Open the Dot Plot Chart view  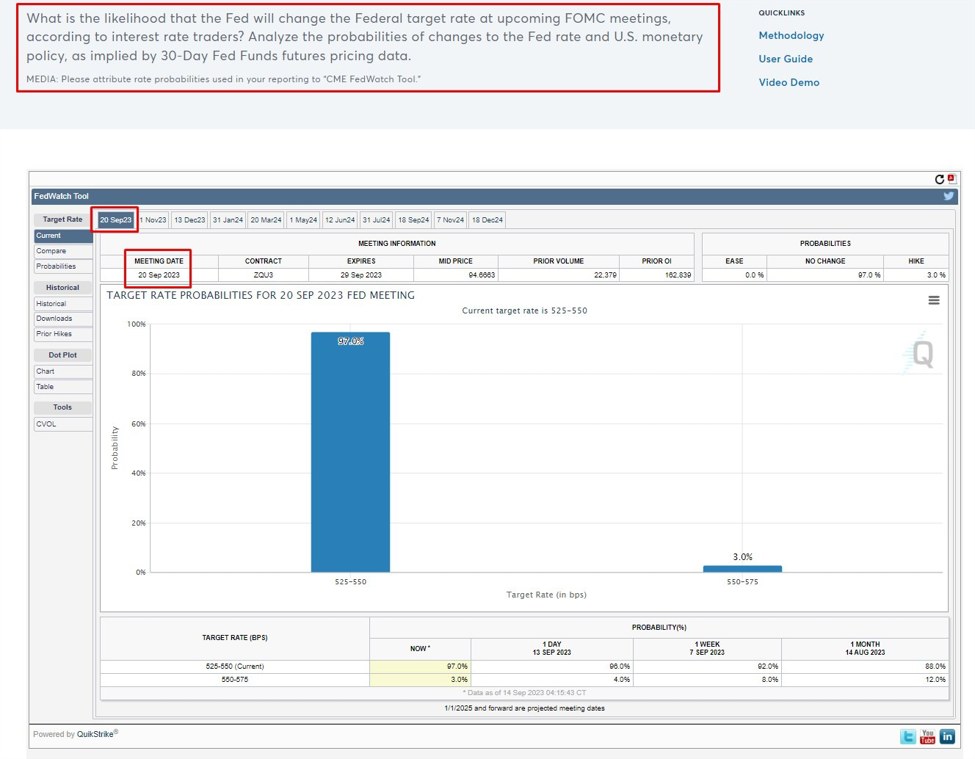62,371
